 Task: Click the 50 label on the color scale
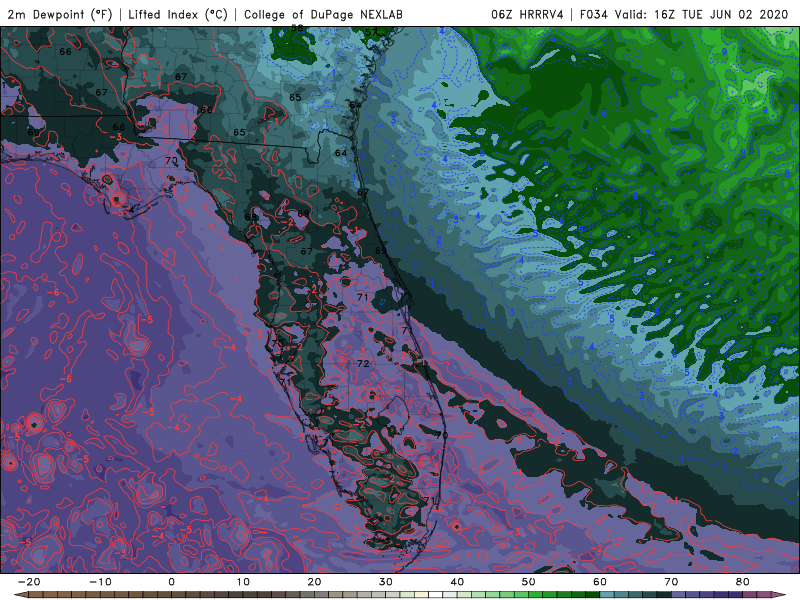[x=529, y=582]
